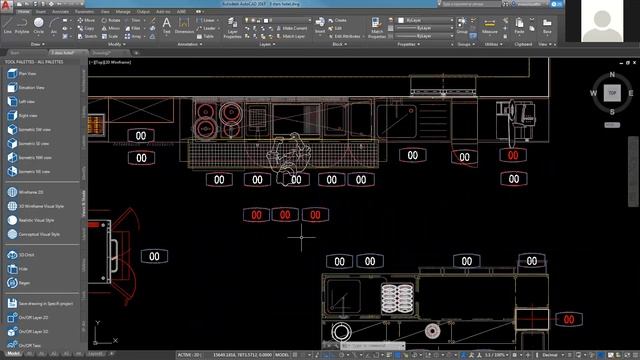
Task: Click Save drawing in Specifi project
Action: 41,303
